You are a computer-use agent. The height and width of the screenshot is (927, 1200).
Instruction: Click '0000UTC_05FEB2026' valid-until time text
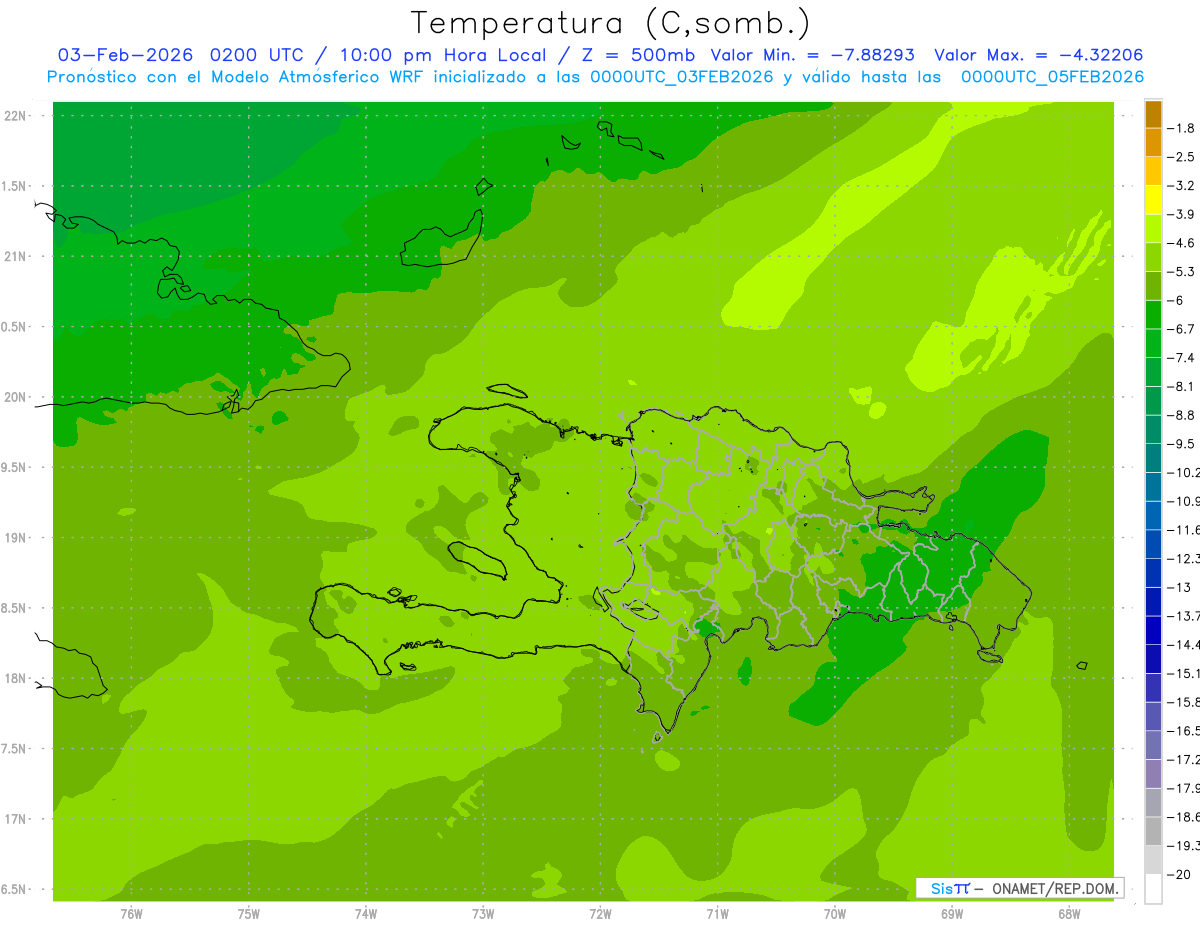pyautogui.click(x=1052, y=77)
